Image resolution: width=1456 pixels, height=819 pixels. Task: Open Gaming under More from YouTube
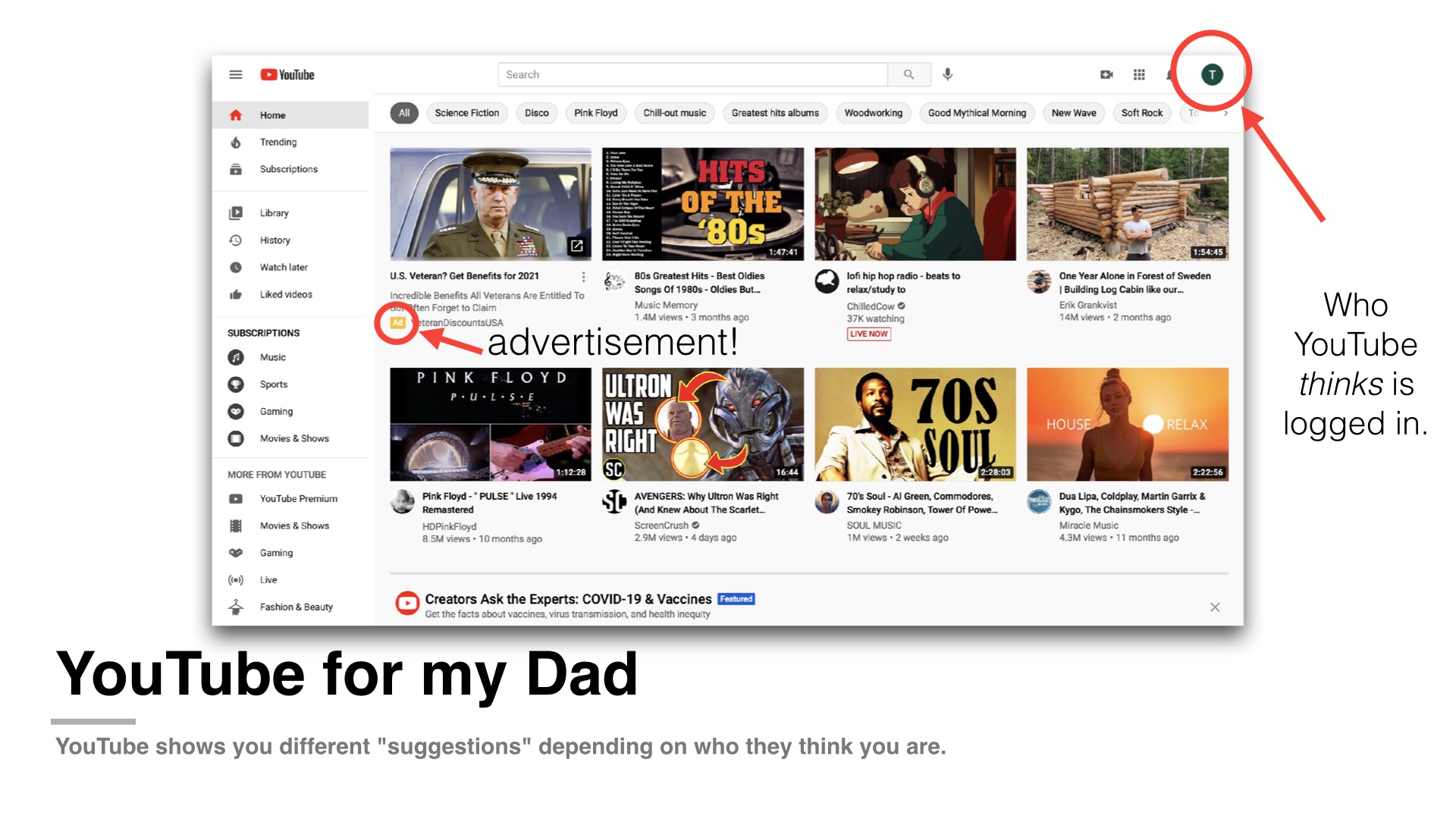pyautogui.click(x=291, y=553)
